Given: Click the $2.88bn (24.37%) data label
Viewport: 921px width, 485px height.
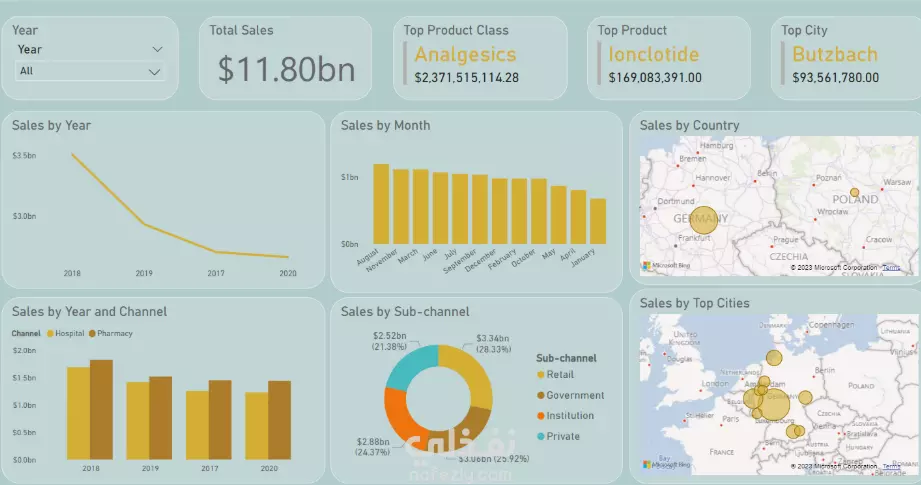Looking at the screenshot, I should click(372, 447).
